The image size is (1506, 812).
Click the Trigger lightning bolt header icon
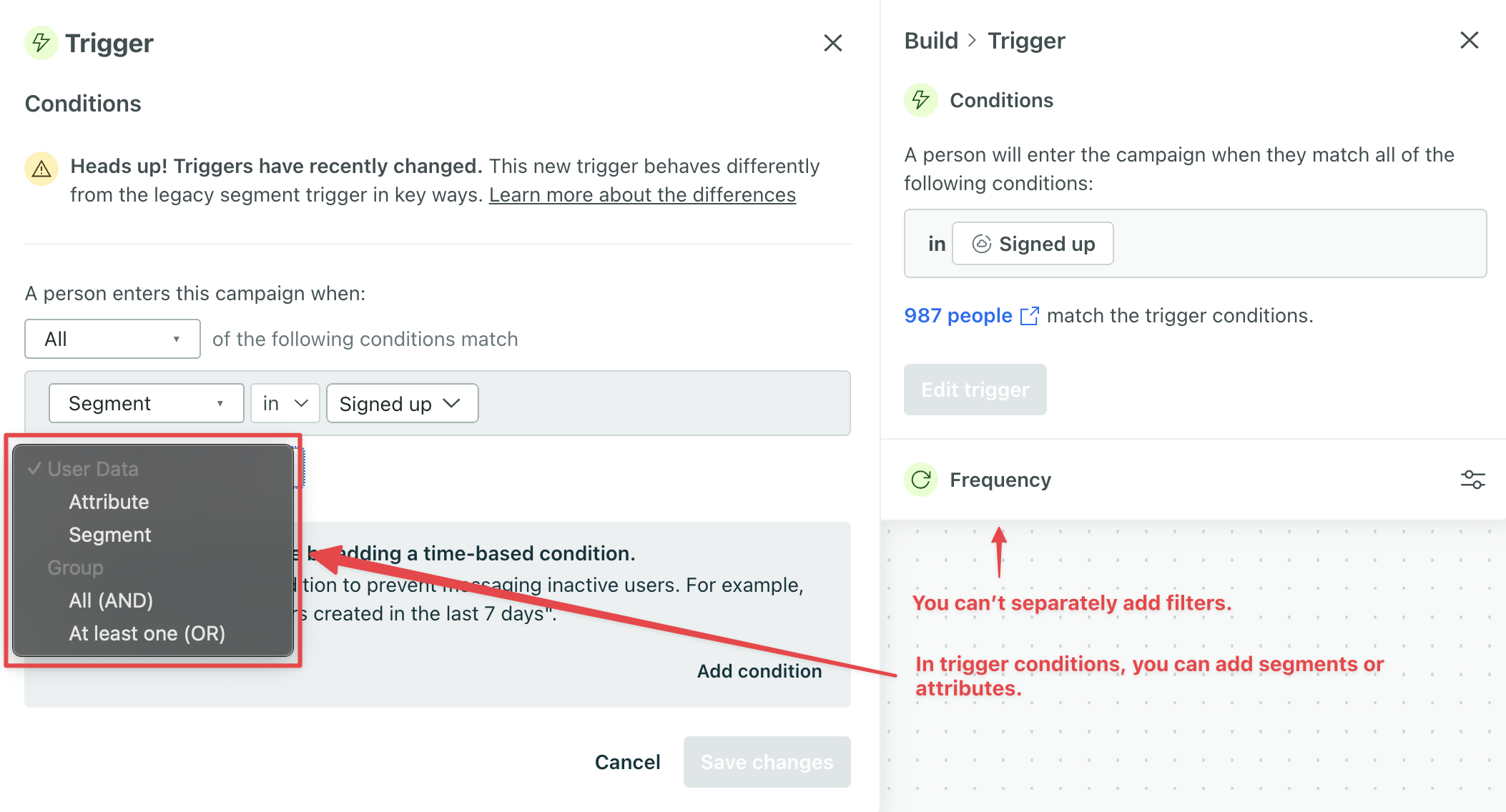[x=41, y=42]
